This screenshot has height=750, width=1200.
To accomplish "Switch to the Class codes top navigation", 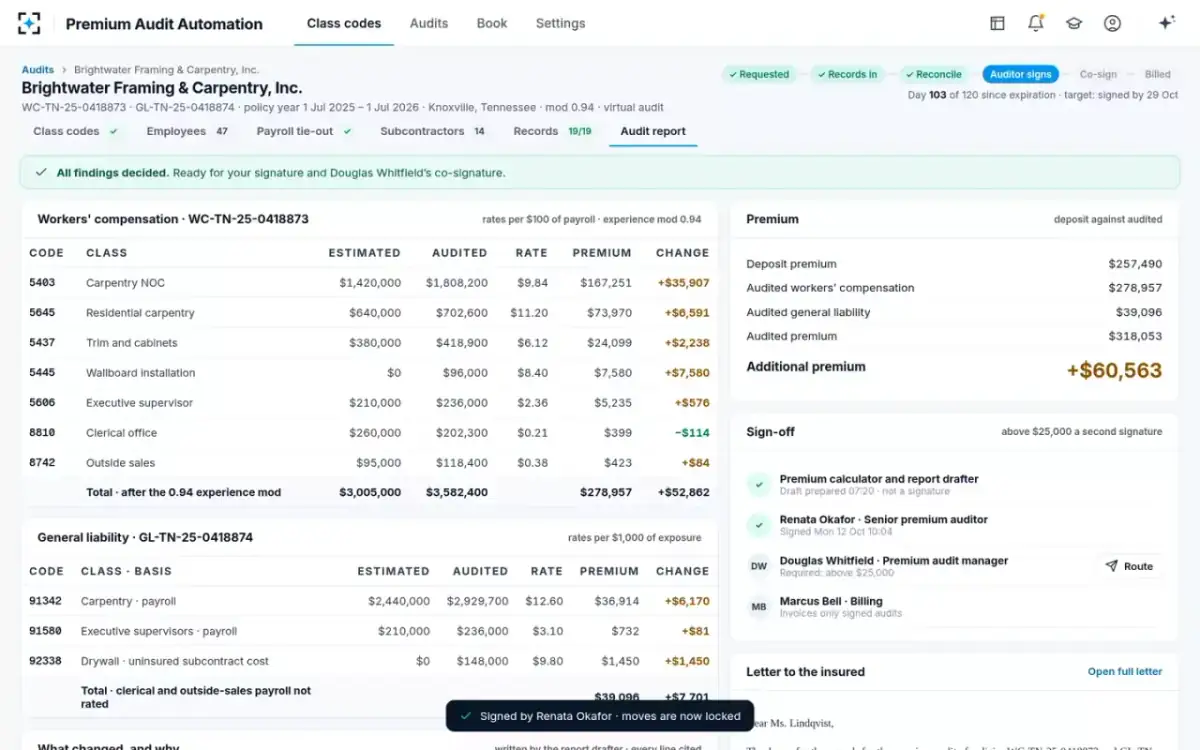I will [344, 23].
